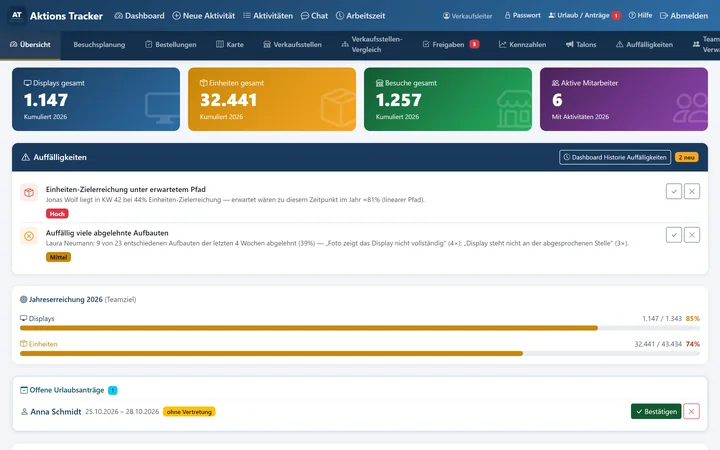Click the Aktive Mitarbeiter card
This screenshot has height=450, width=720.
pos(624,99)
